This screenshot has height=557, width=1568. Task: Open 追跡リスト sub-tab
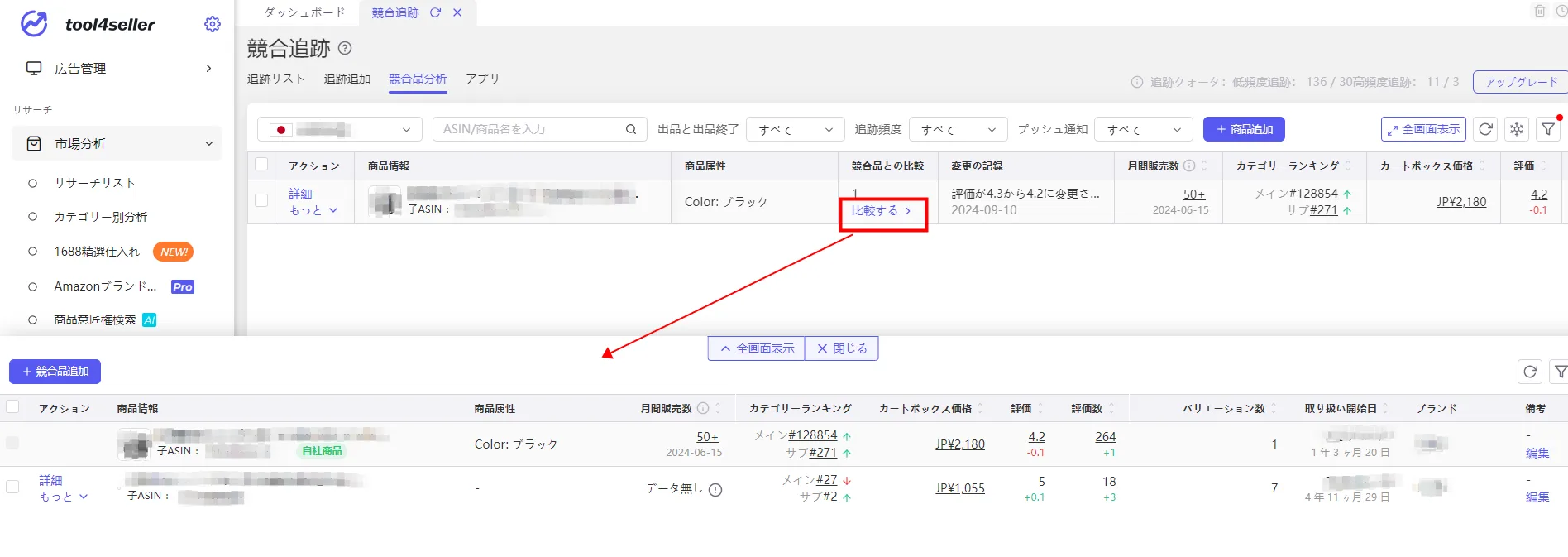coord(275,79)
